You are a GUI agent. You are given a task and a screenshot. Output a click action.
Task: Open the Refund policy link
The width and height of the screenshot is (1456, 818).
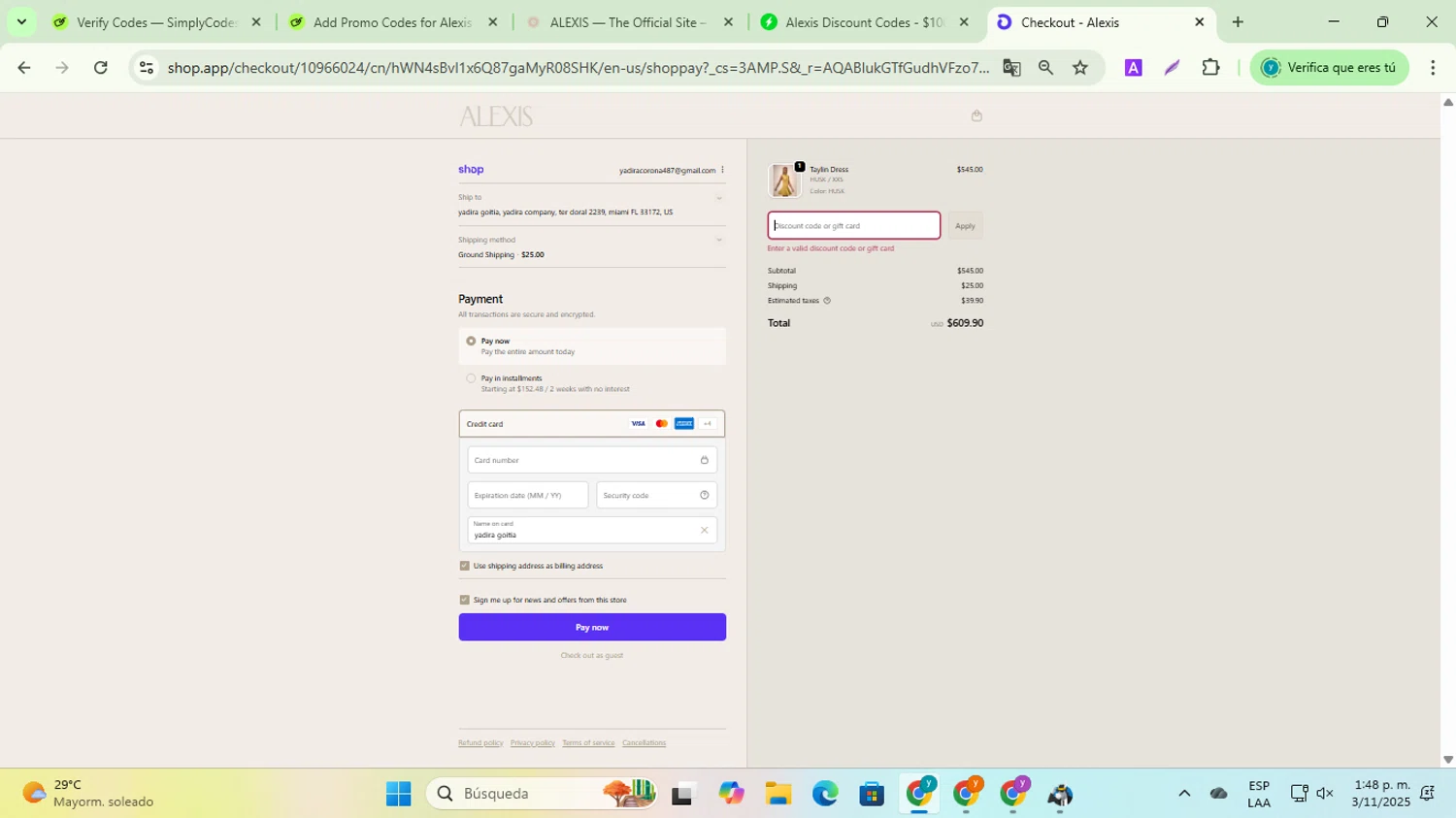click(480, 743)
